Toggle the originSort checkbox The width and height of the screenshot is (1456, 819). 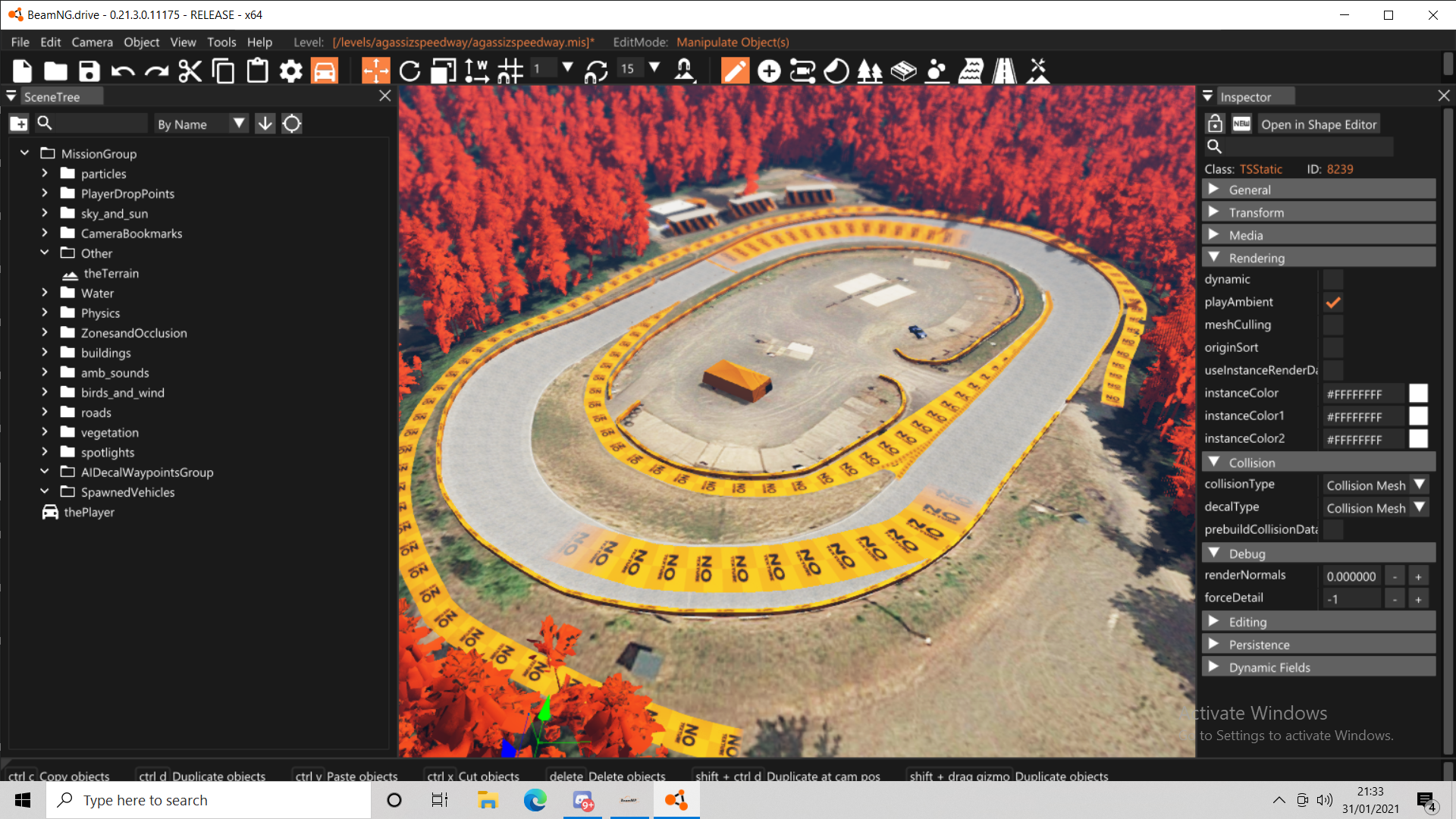(1333, 347)
